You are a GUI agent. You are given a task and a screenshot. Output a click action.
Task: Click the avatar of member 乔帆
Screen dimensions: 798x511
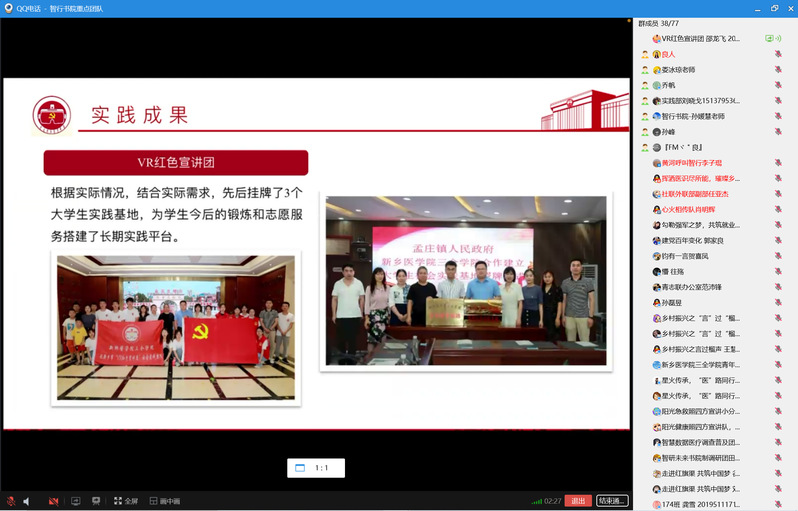coord(656,86)
